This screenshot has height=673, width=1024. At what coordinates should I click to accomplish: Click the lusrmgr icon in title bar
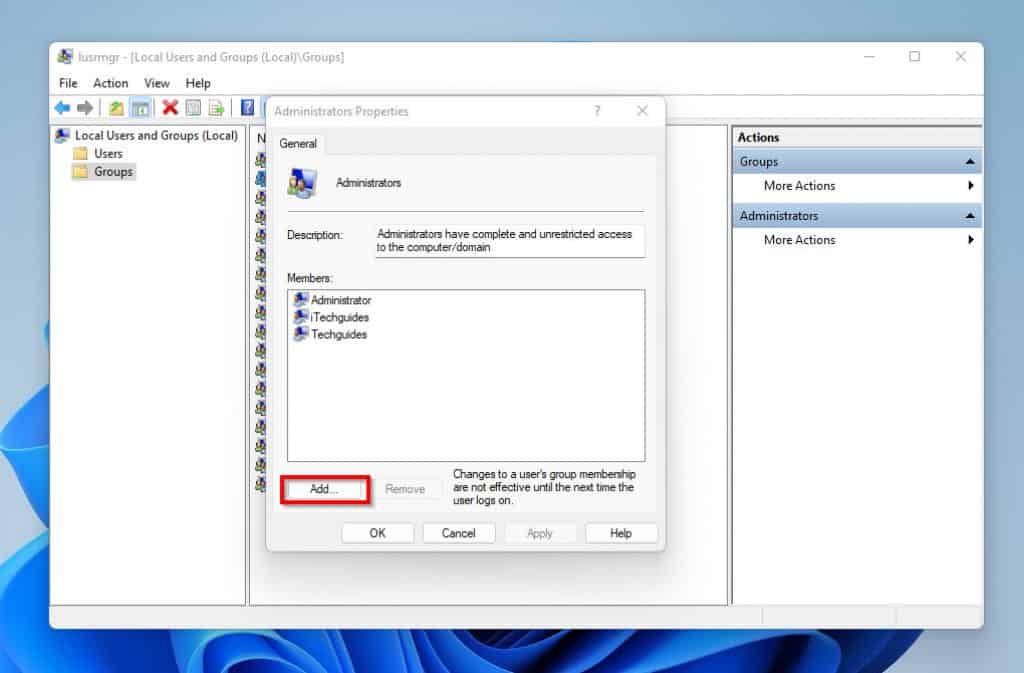pos(65,57)
